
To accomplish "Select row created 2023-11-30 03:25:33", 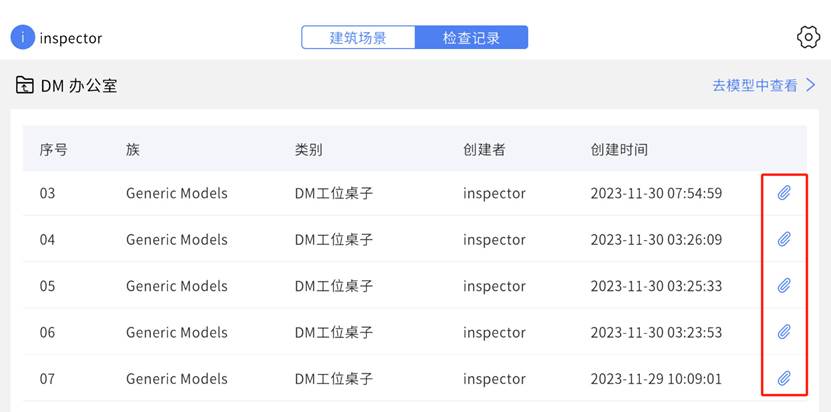I will (x=414, y=286).
